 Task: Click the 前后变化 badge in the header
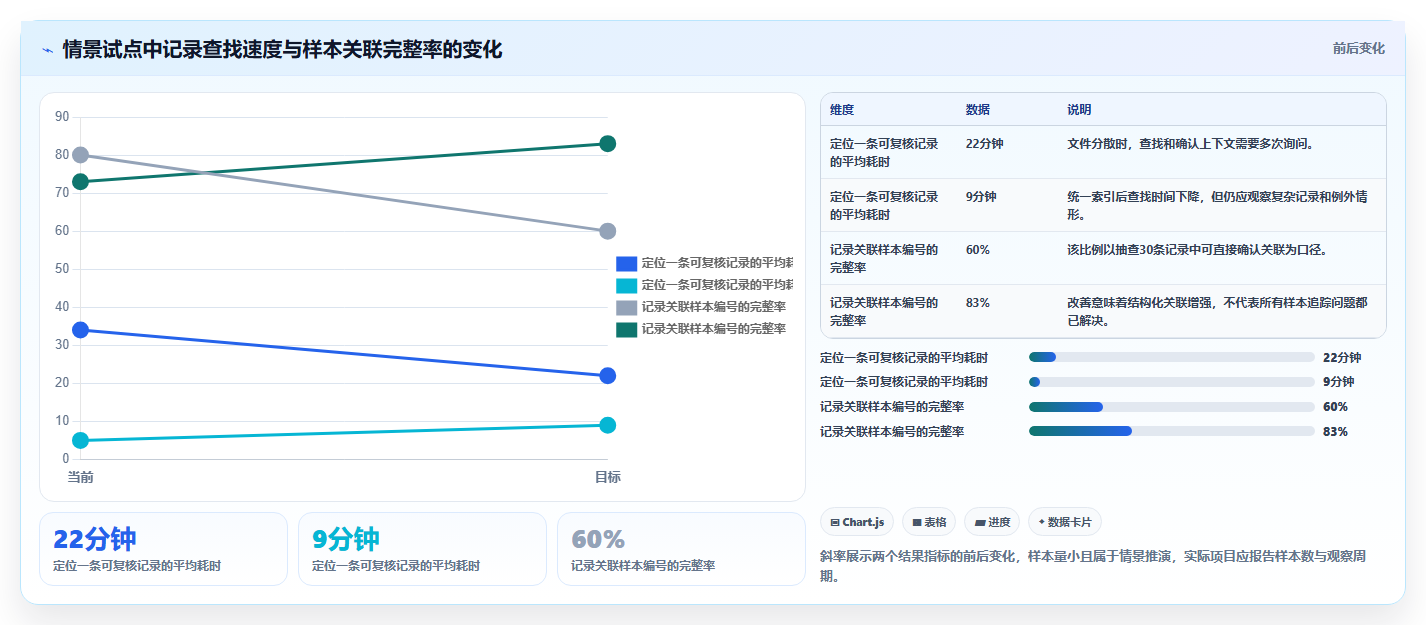tap(1358, 48)
